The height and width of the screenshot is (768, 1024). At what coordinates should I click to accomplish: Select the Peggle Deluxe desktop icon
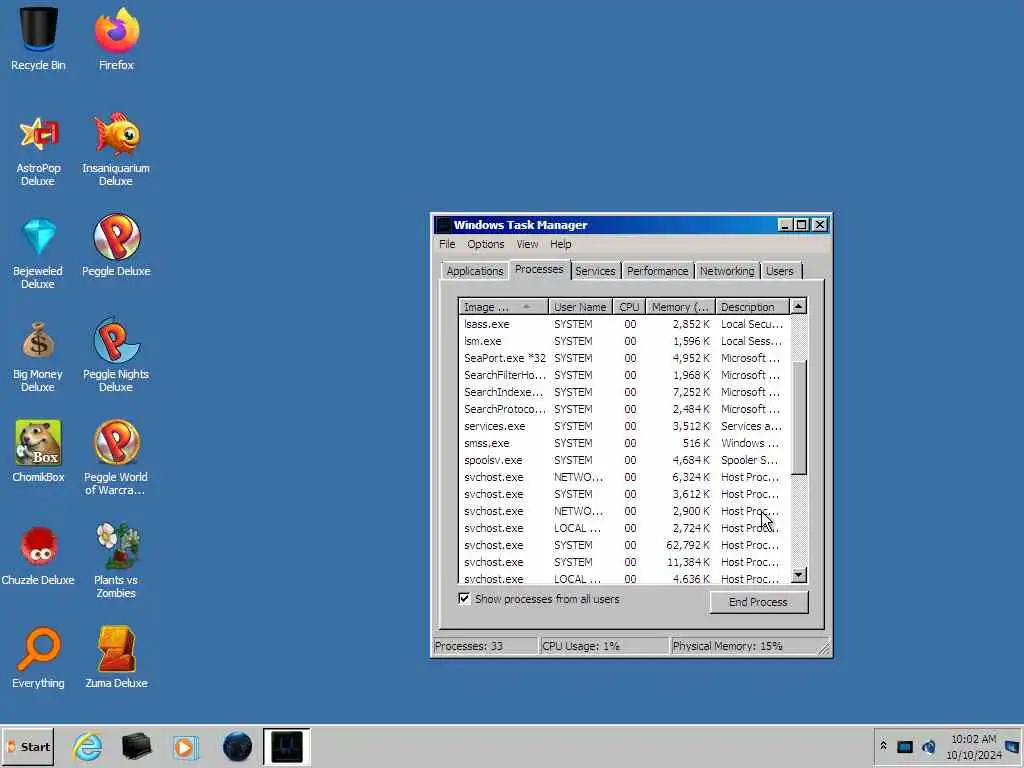click(116, 246)
